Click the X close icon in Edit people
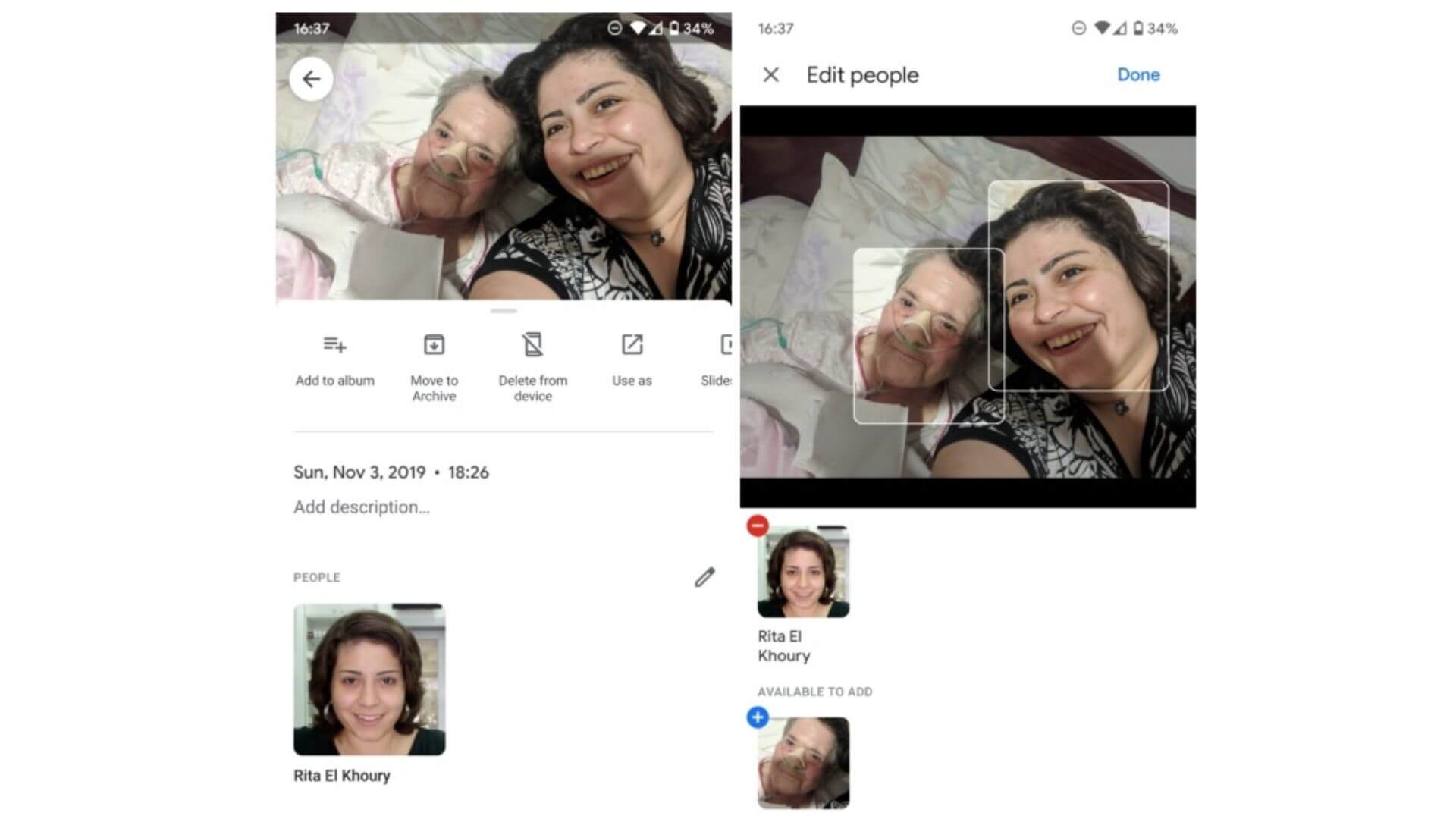The image size is (1456, 819). click(770, 74)
